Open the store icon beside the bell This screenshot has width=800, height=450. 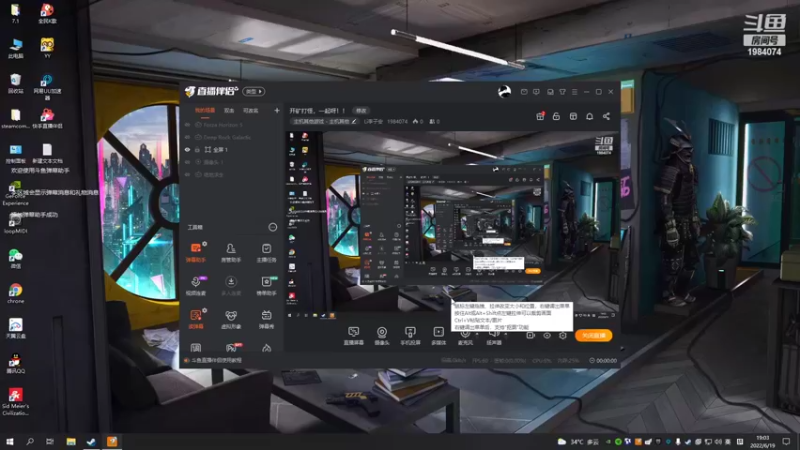(x=573, y=116)
